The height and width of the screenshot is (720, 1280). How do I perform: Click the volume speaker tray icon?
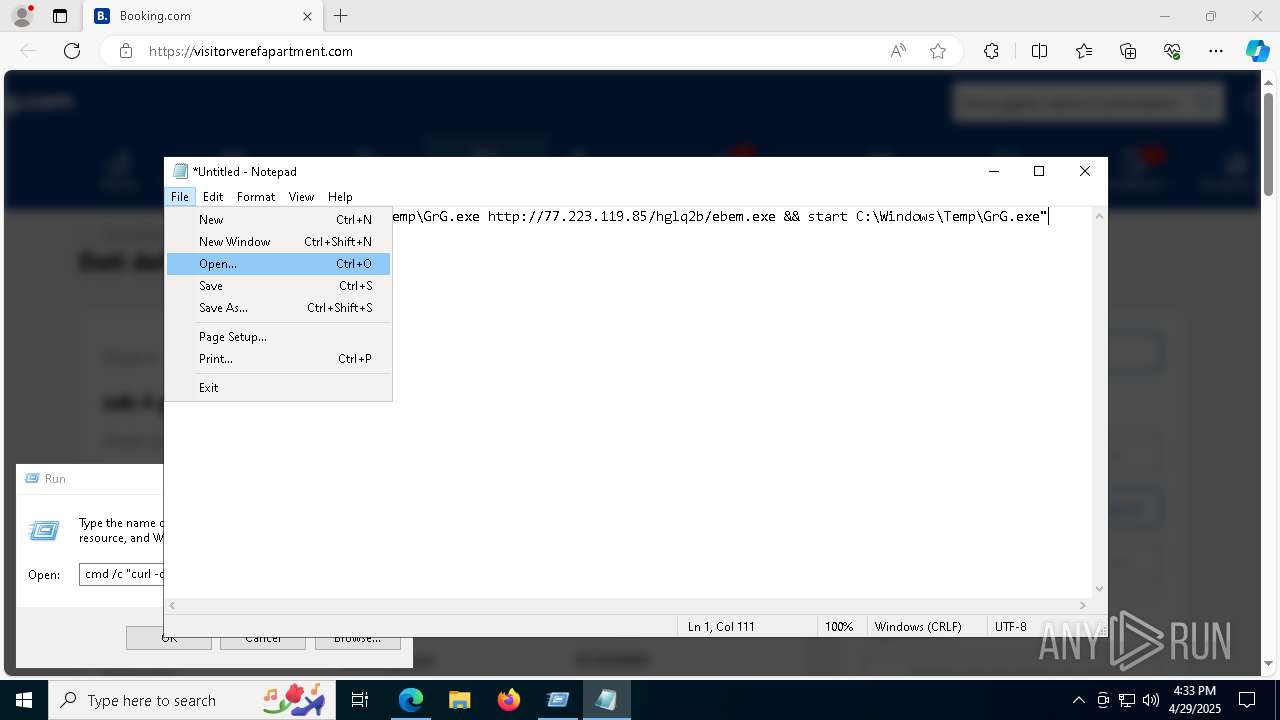pyautogui.click(x=1150, y=700)
